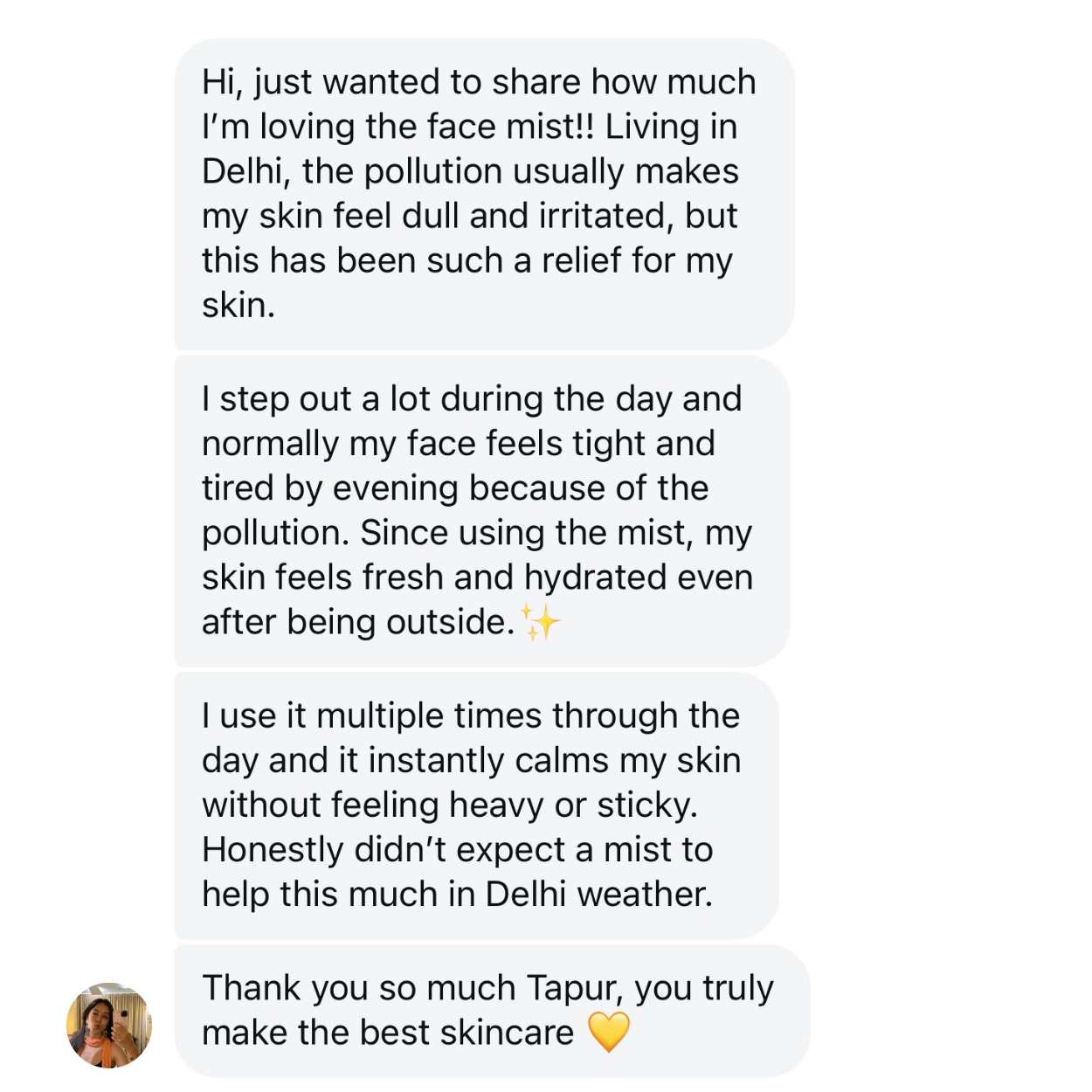Select the "I use it multiple times" message bubble
This screenshot has width=1092, height=1092.
pos(476,805)
